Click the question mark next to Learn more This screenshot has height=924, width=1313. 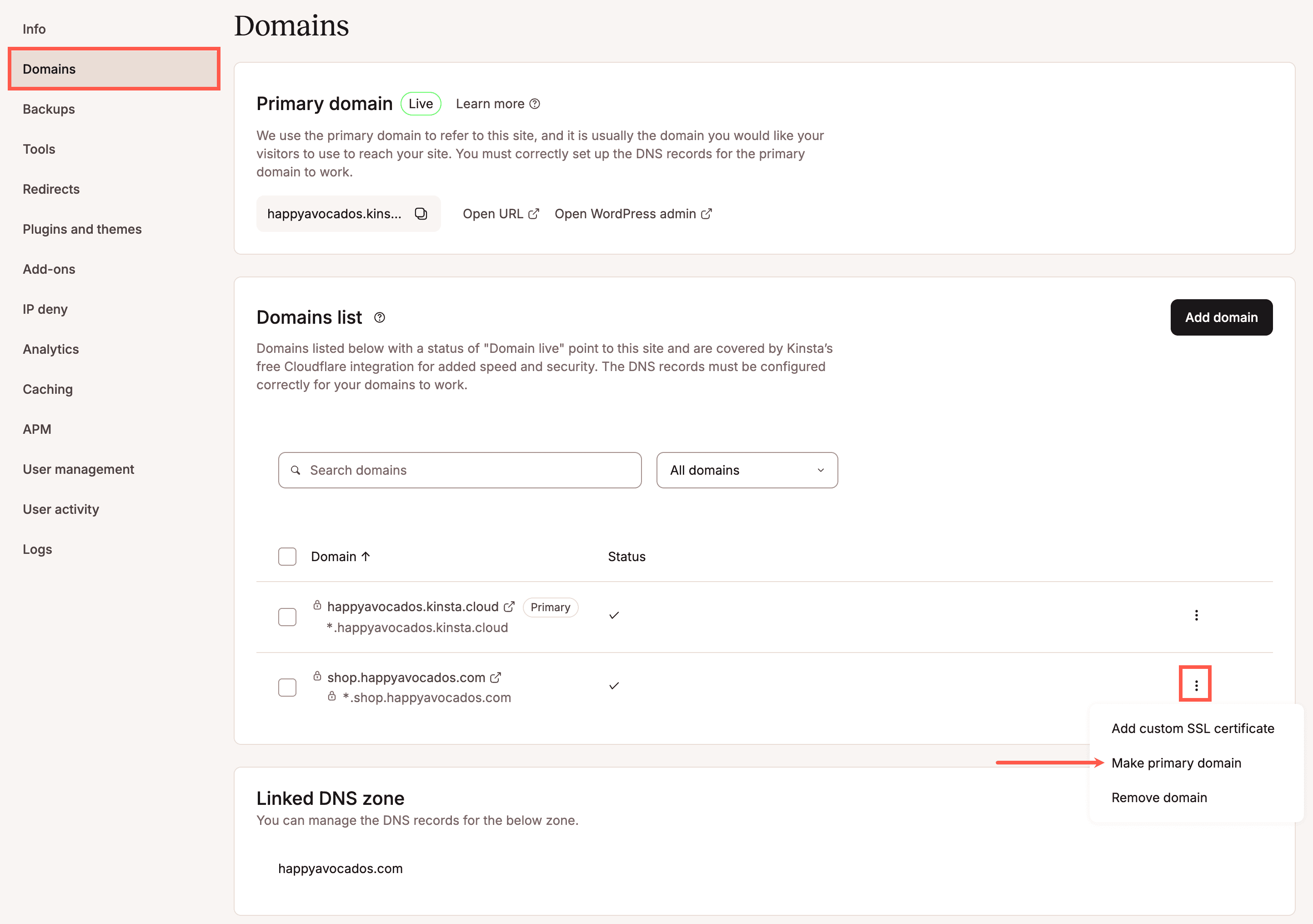click(535, 104)
